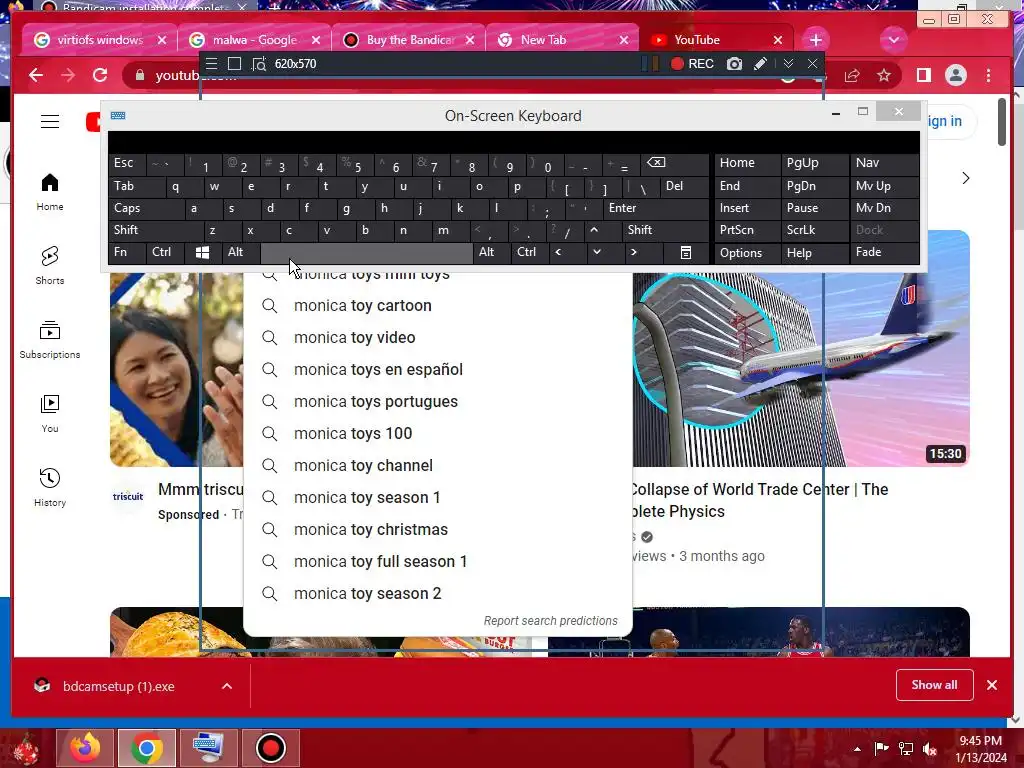The image size is (1024, 768).
Task: Toggle right Shift on On-Screen Keyboard
Action: pyautogui.click(x=665, y=230)
